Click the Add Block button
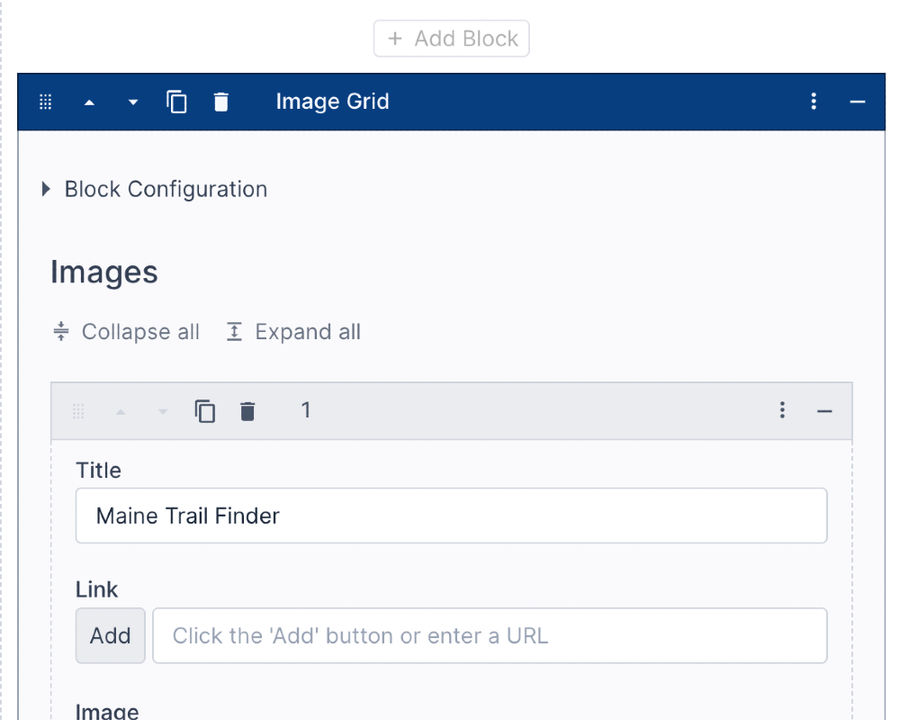 pyautogui.click(x=451, y=38)
